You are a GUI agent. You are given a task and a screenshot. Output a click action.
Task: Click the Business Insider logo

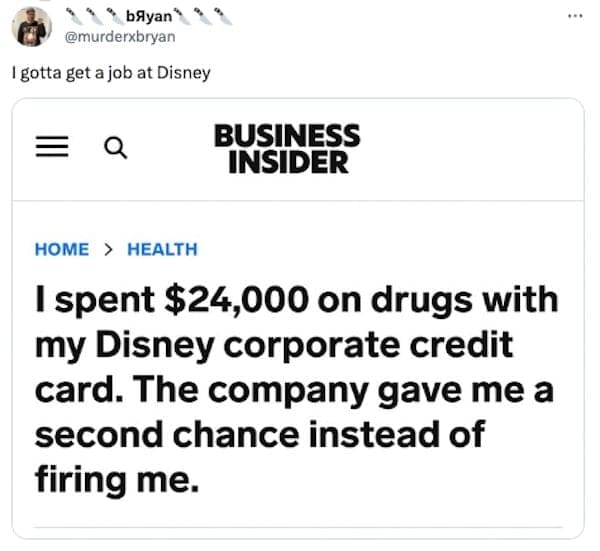pos(286,148)
